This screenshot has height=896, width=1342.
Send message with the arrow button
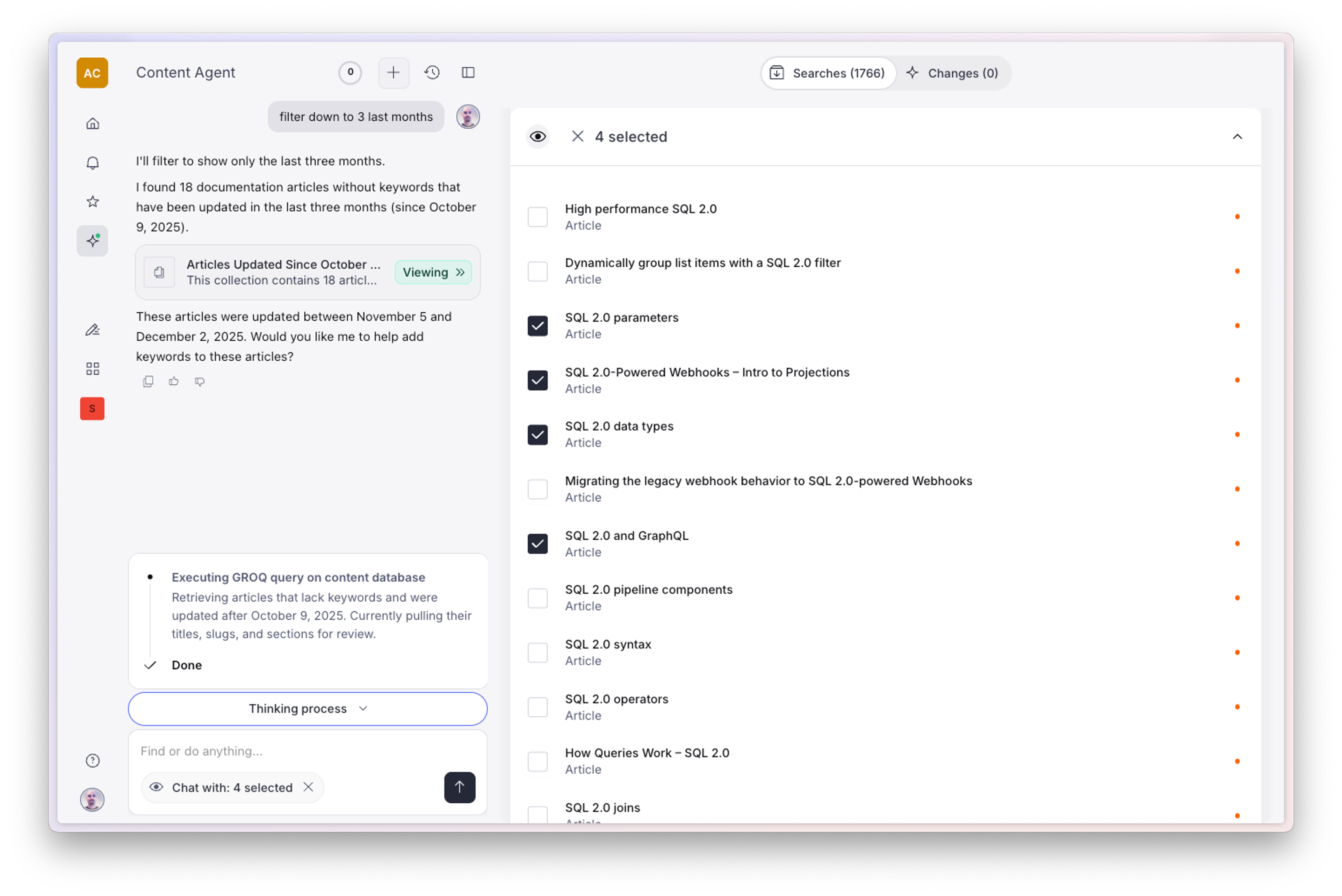tap(459, 787)
